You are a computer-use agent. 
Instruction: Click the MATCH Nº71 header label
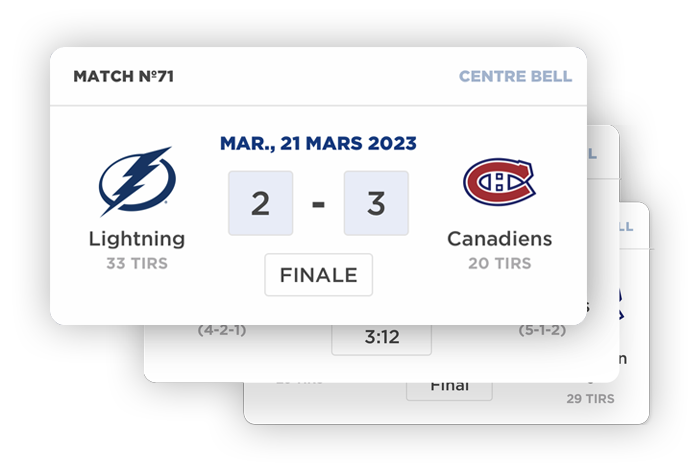(124, 76)
